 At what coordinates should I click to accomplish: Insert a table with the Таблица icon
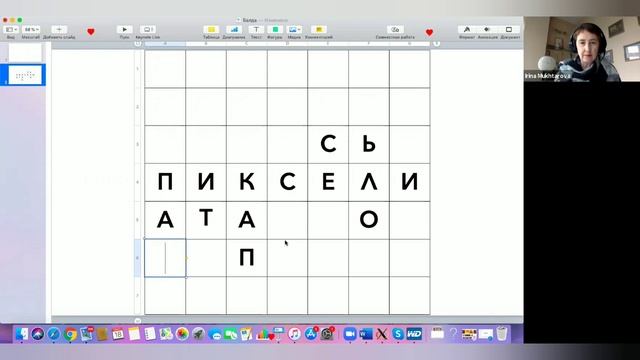(211, 29)
